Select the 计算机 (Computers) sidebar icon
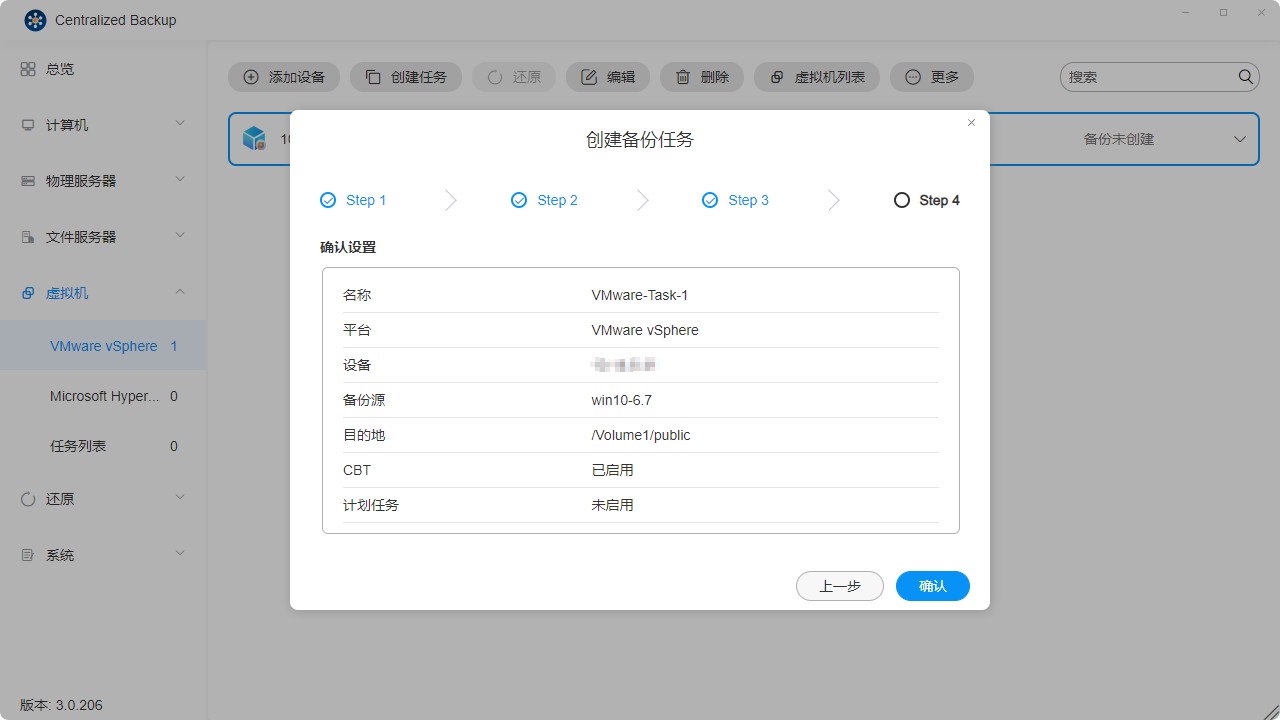The image size is (1280, 720). tap(29, 124)
